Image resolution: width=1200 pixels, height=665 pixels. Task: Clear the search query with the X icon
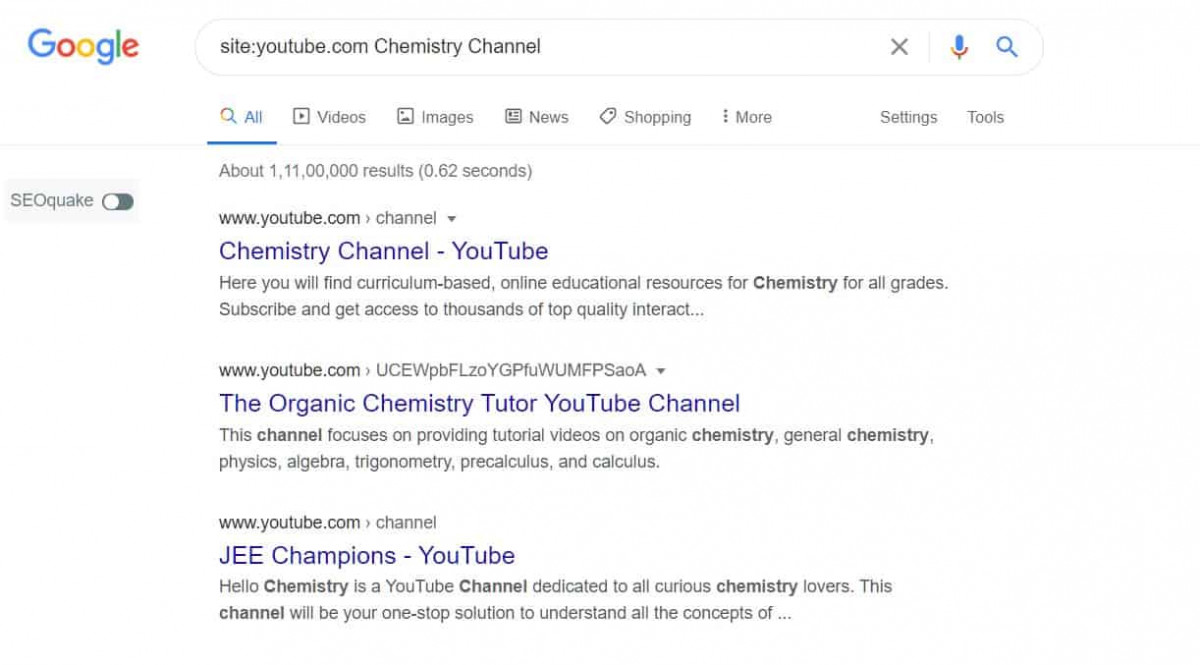pos(899,46)
